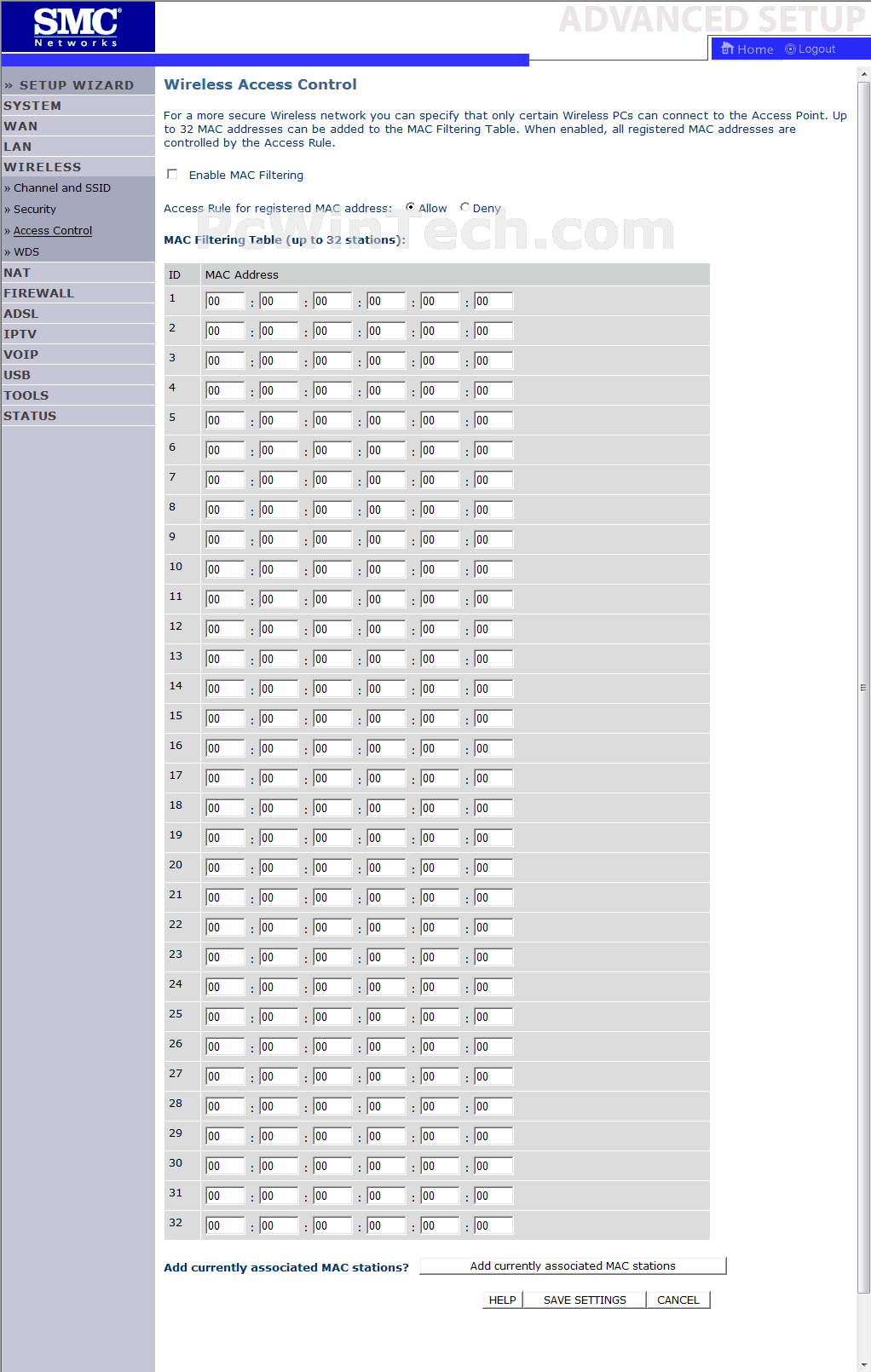The width and height of the screenshot is (871, 1372).
Task: Click third MAC octet field of ID 20
Action: 332,868
